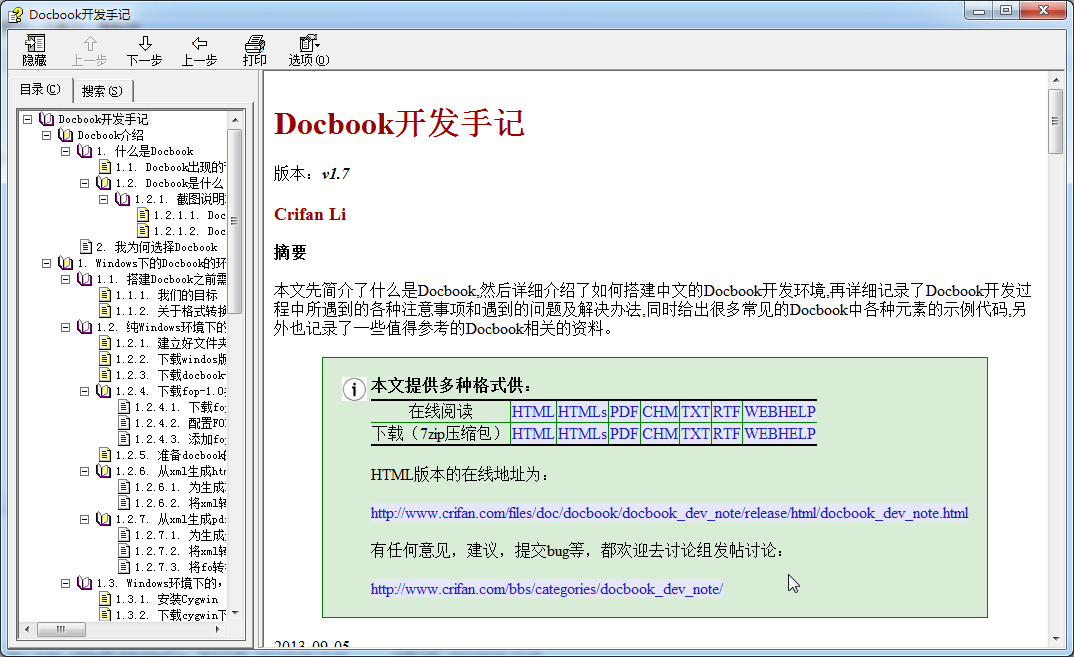The height and width of the screenshot is (657, 1074).
Task: Click the page icon of 1.2.5. 准备docbook
Action: 105,455
